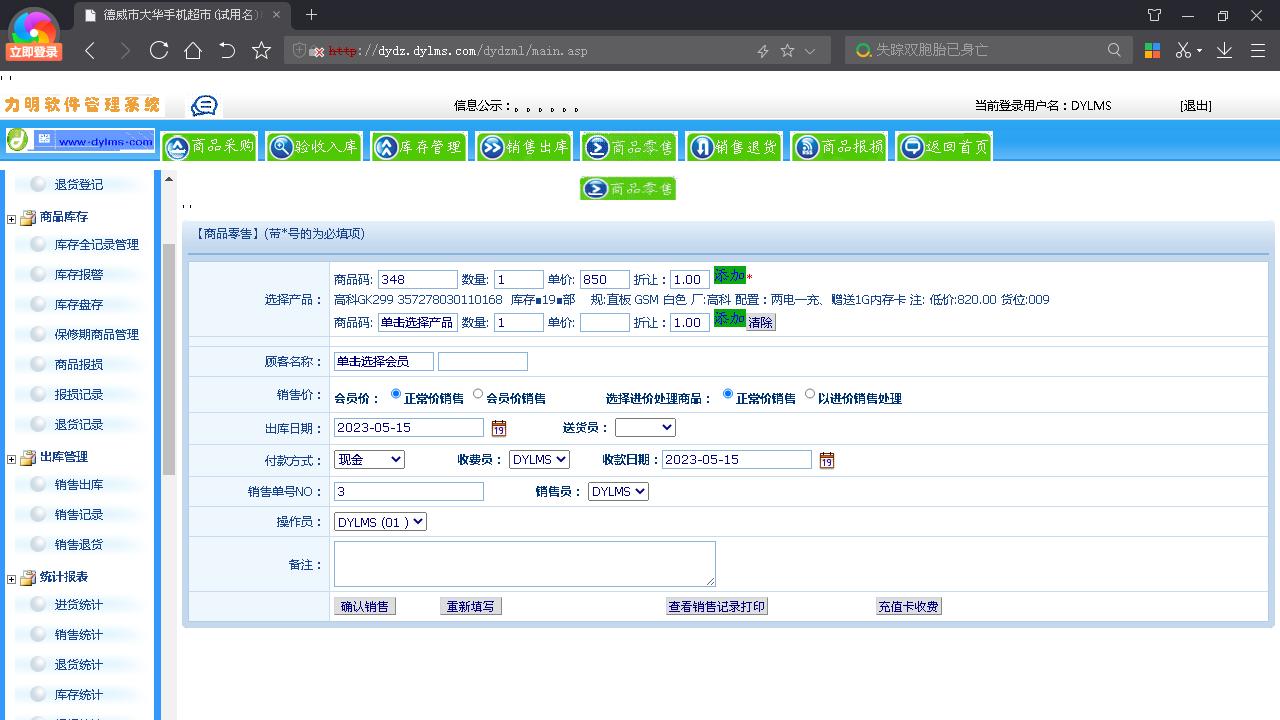This screenshot has height=720, width=1280.
Task: Open the 送货员 delivery person dropdown
Action: [645, 427]
